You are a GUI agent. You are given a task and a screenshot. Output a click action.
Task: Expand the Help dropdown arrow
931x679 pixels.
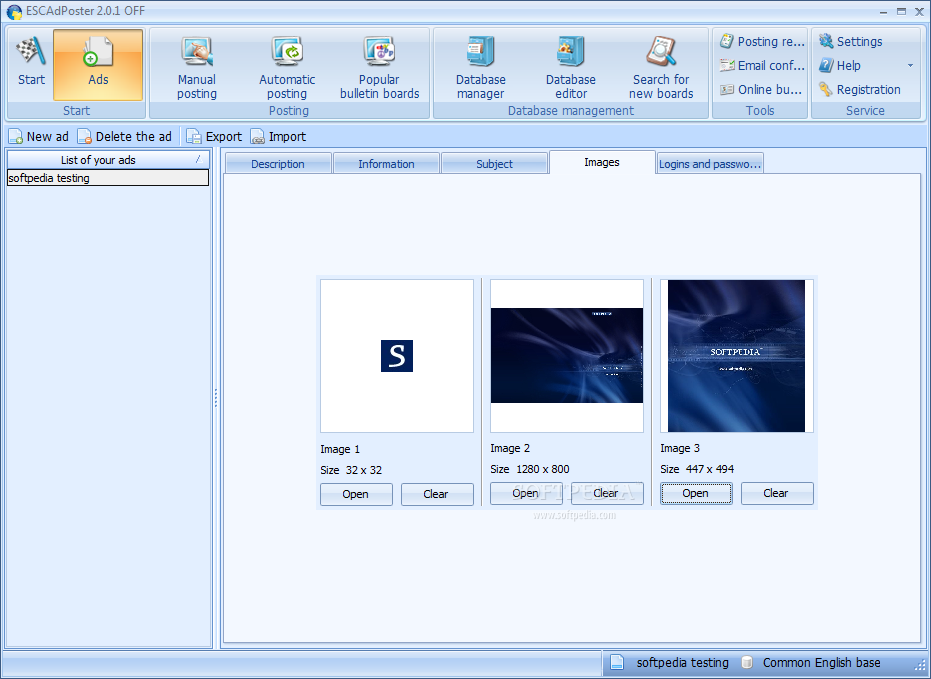click(x=910, y=65)
